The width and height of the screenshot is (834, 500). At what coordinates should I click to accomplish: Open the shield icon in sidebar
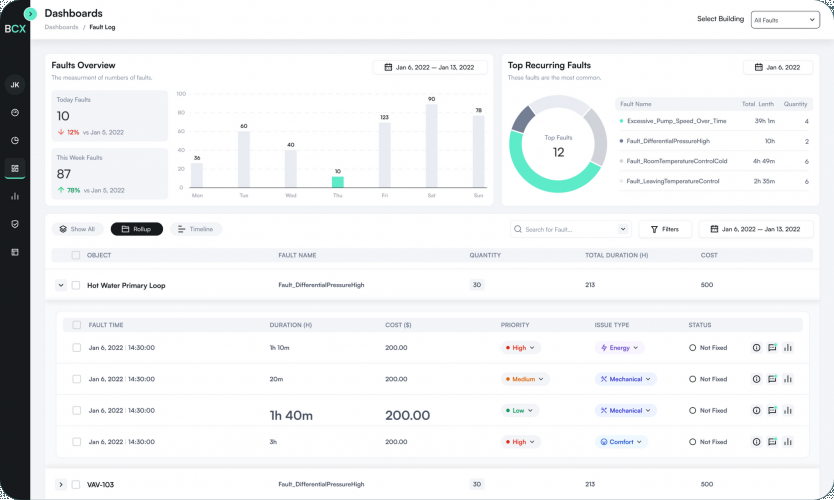15,224
